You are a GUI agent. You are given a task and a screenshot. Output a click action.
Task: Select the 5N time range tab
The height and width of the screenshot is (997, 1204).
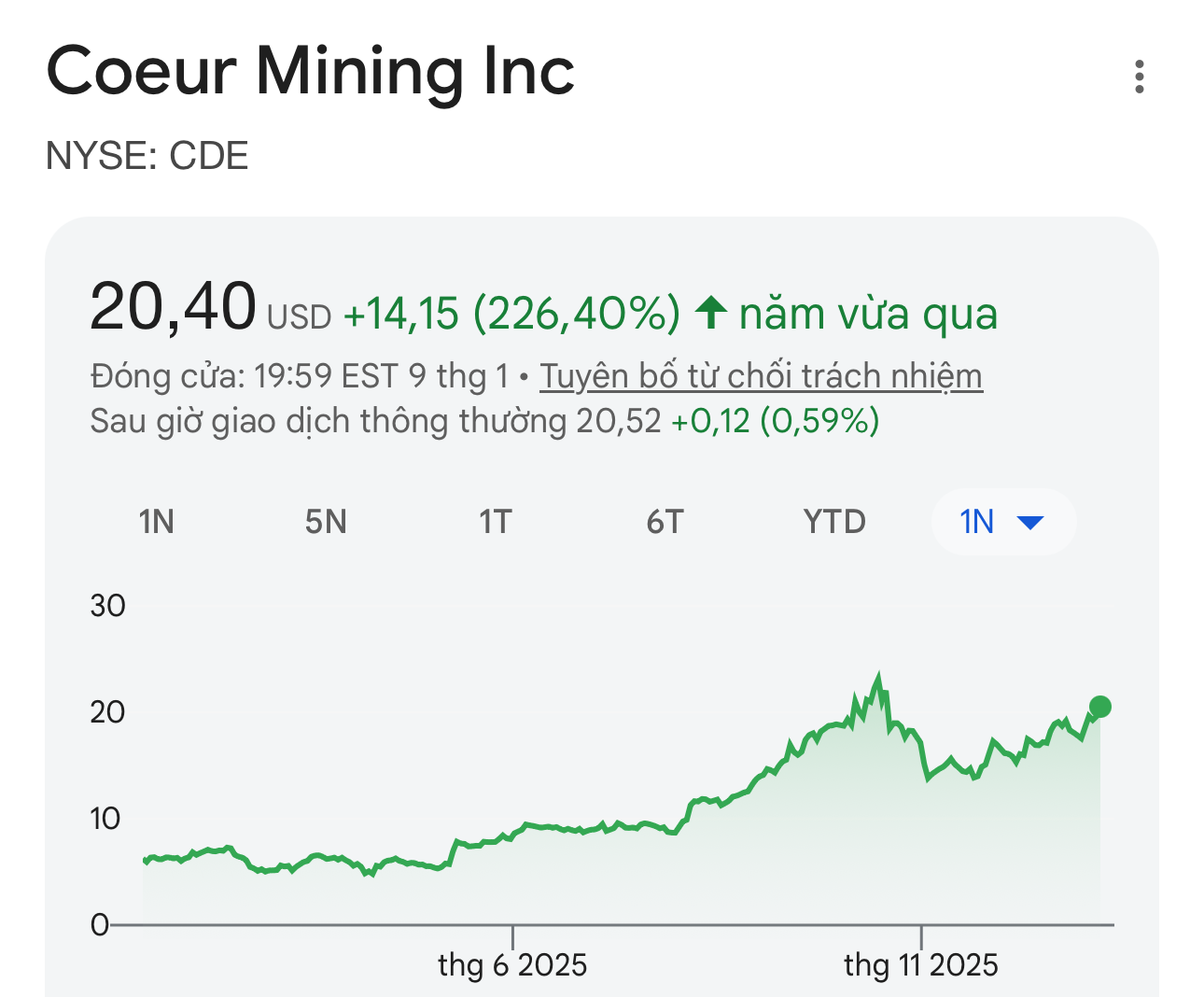click(326, 522)
